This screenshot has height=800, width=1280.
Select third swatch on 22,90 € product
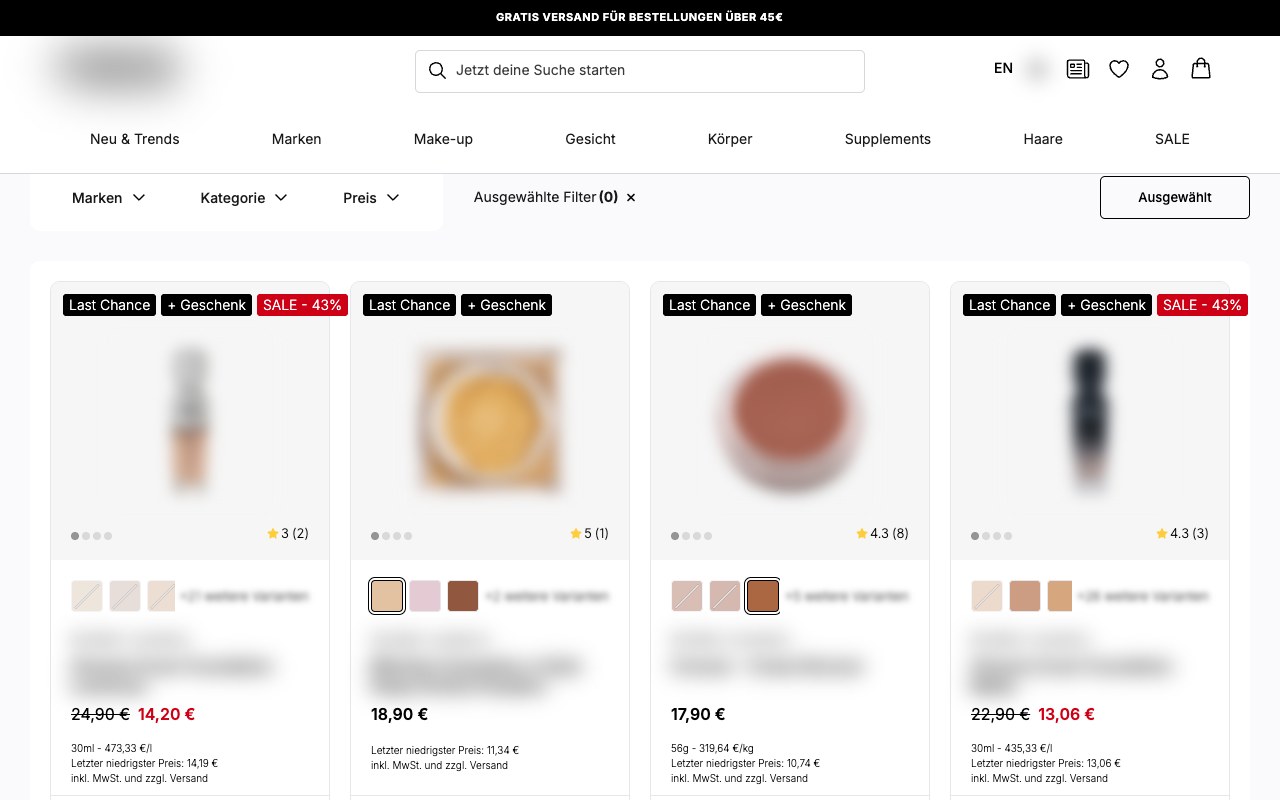click(1060, 596)
